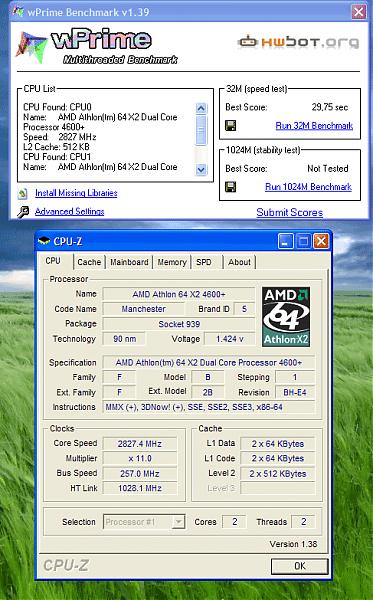This screenshot has width=373, height=600.
Task: Click the wPrime title bar application icon
Action: click(x=18, y=12)
